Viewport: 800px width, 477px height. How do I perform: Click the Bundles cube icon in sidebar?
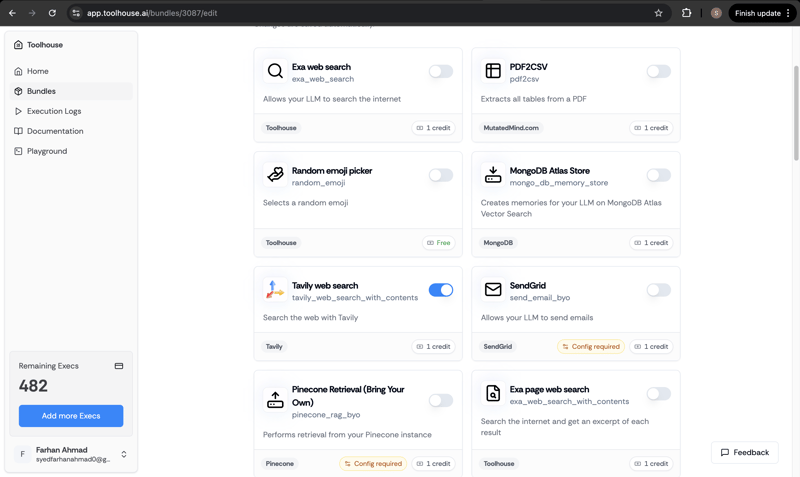click(x=18, y=91)
